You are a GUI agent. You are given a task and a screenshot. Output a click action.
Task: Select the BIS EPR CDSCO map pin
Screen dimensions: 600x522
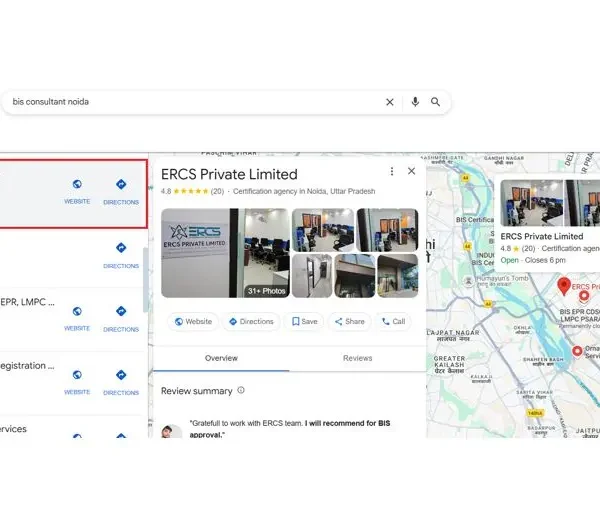coord(584,296)
